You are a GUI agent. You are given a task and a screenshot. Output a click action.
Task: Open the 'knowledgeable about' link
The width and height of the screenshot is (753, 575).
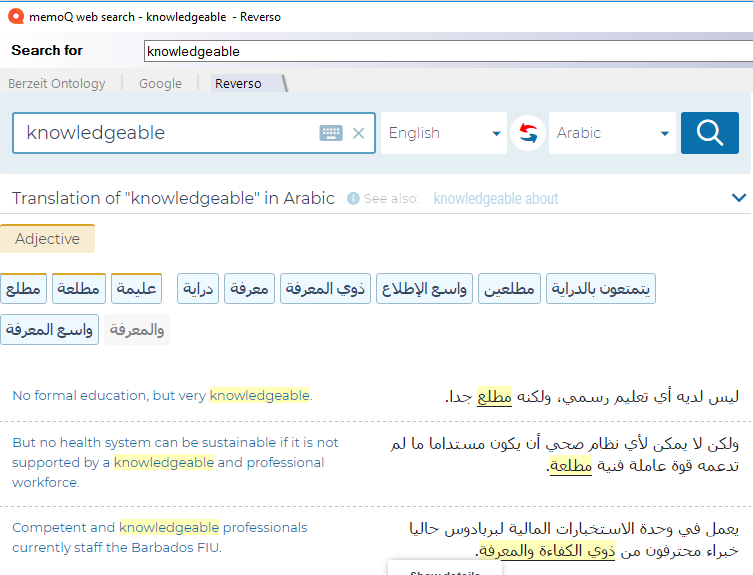click(496, 199)
